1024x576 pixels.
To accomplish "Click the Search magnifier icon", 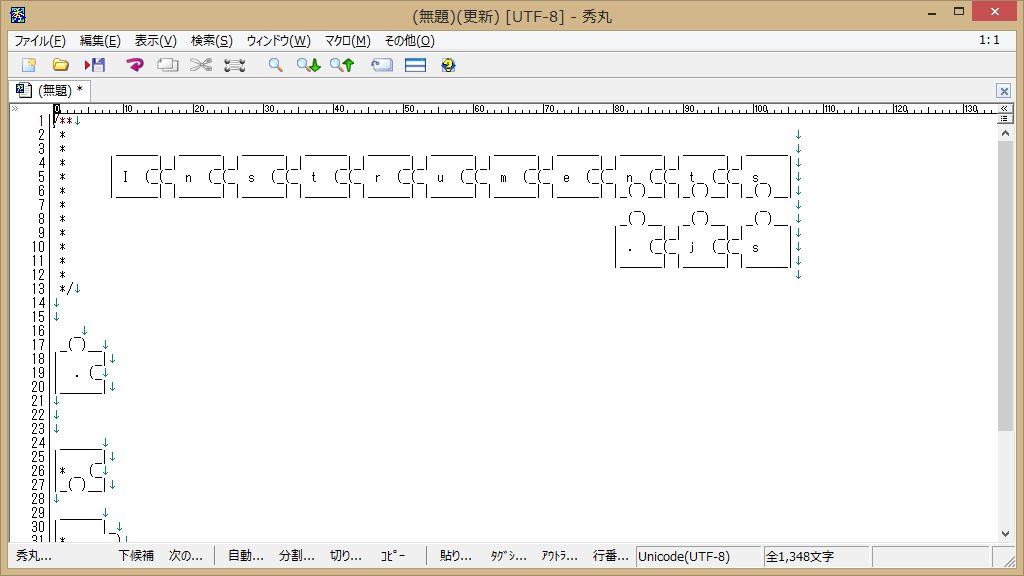I will pyautogui.click(x=275, y=65).
